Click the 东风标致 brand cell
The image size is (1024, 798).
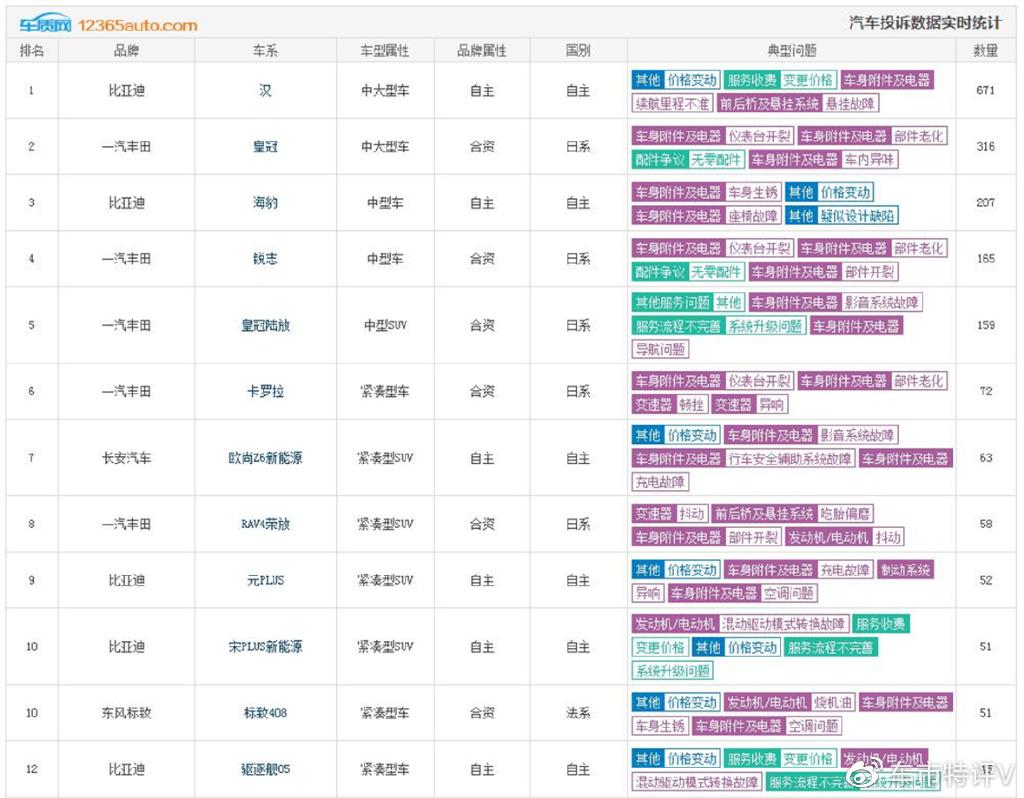click(x=126, y=713)
